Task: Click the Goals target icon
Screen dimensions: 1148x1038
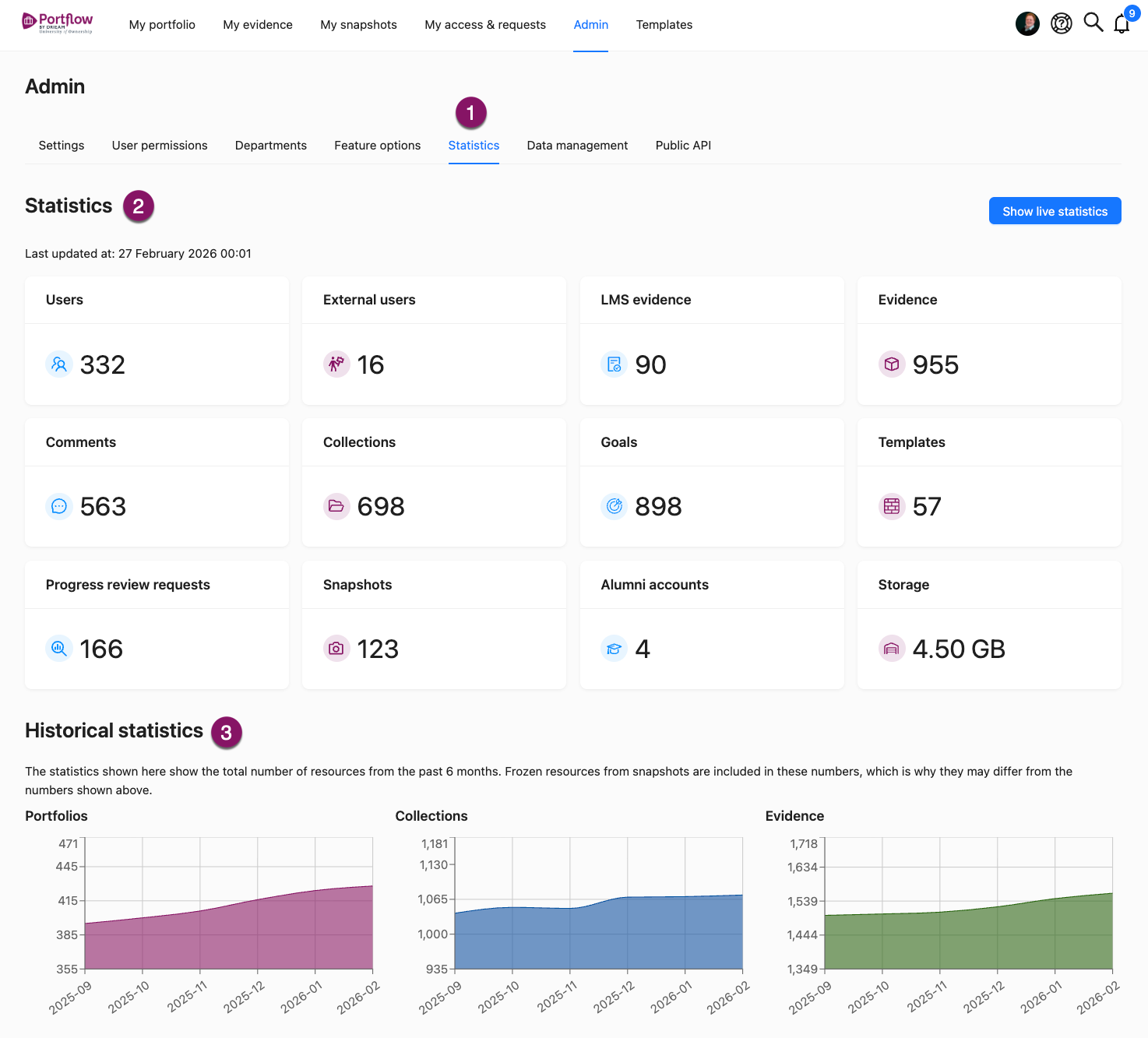Action: 614,506
